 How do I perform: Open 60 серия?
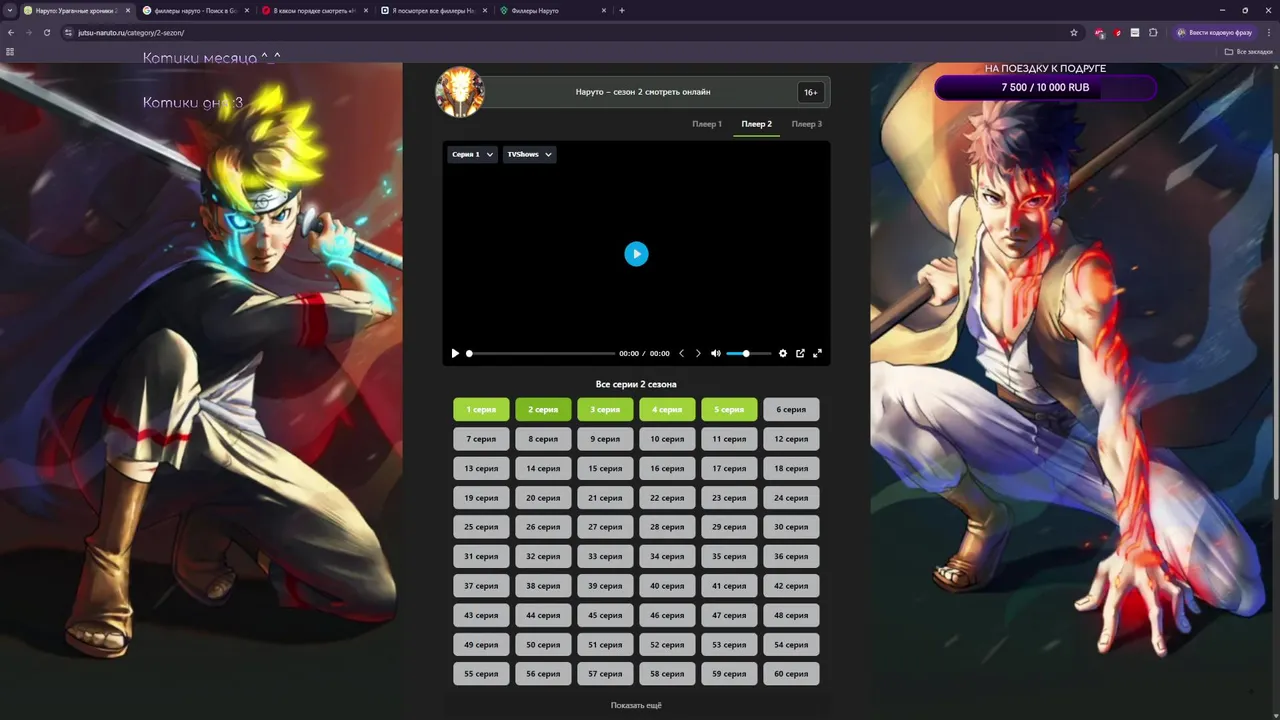pyautogui.click(x=791, y=674)
